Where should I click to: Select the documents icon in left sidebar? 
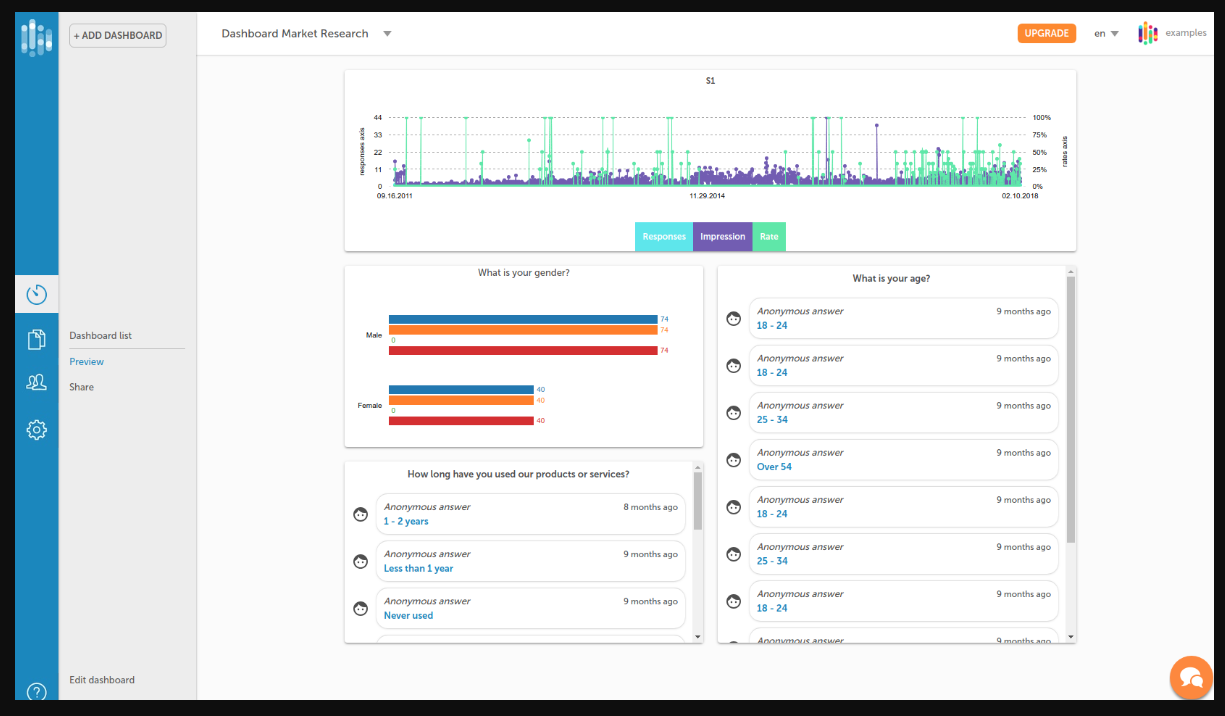coord(36,338)
